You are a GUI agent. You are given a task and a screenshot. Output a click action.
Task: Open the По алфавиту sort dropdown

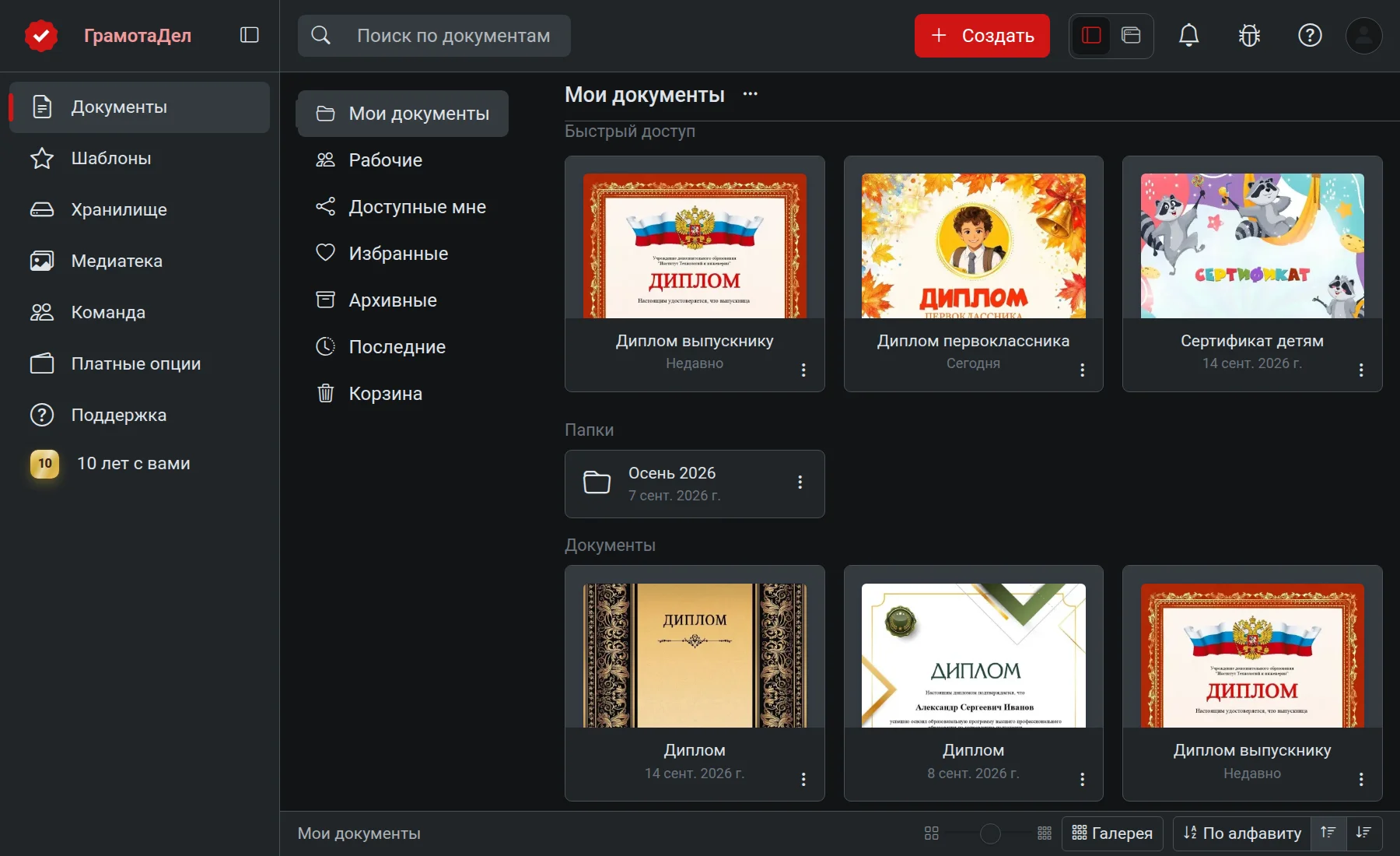click(x=1242, y=833)
